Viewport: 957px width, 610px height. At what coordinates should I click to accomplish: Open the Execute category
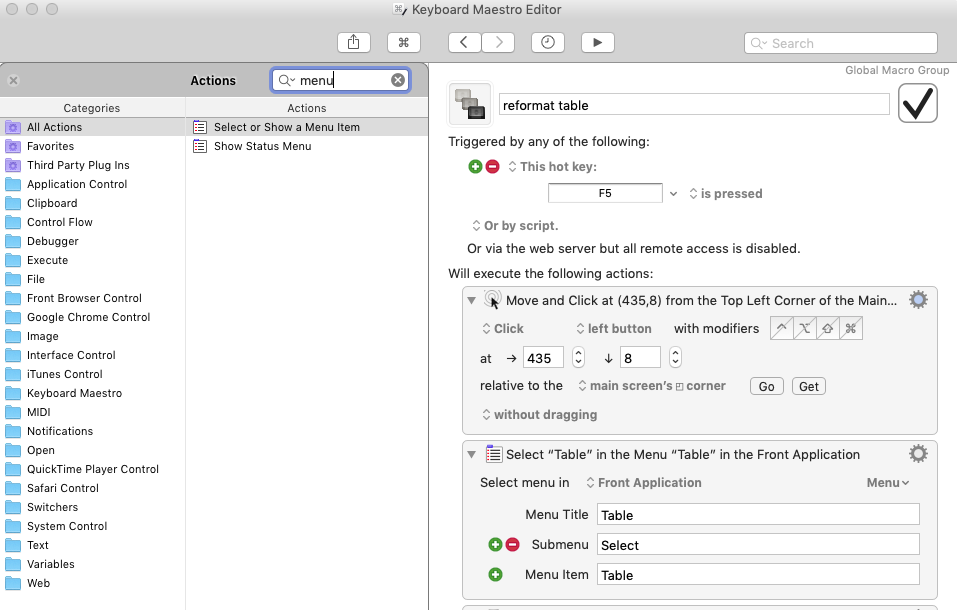tap(93, 260)
